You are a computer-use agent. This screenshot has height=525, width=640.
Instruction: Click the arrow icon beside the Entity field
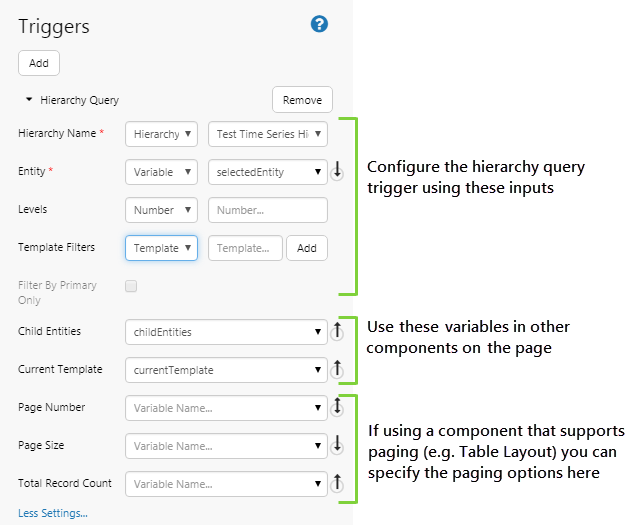pyautogui.click(x=338, y=171)
